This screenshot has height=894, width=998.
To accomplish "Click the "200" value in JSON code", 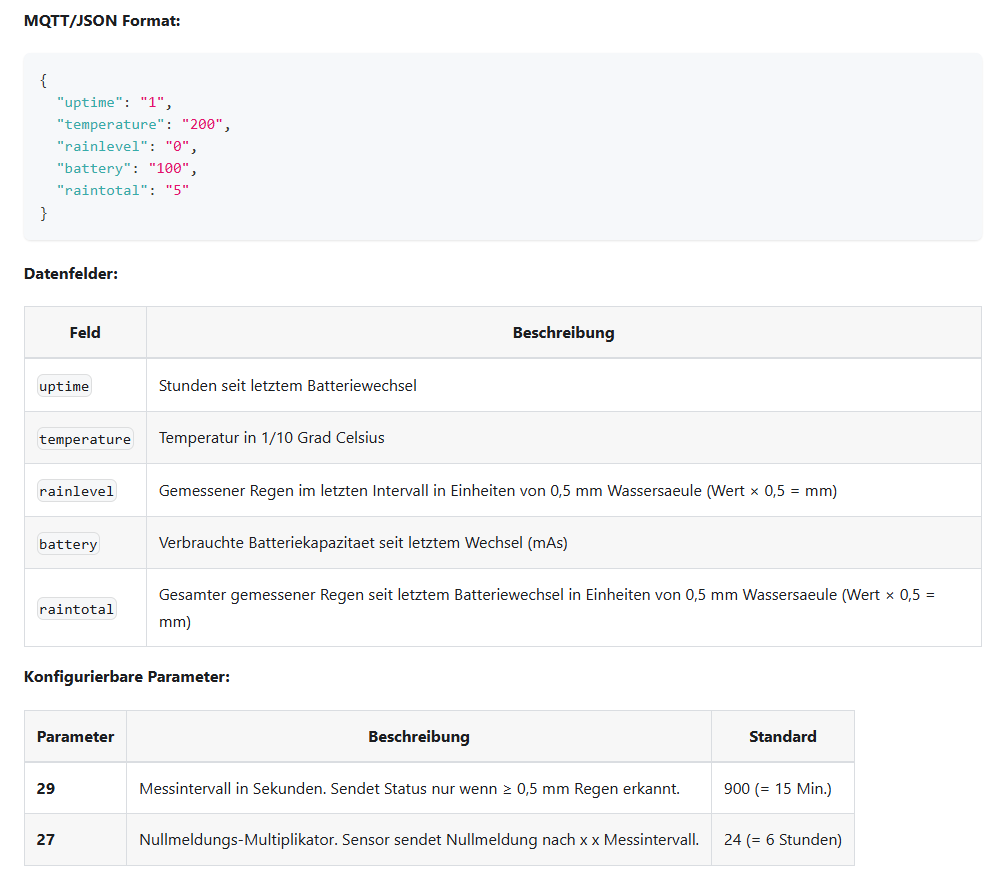I will coord(202,125).
